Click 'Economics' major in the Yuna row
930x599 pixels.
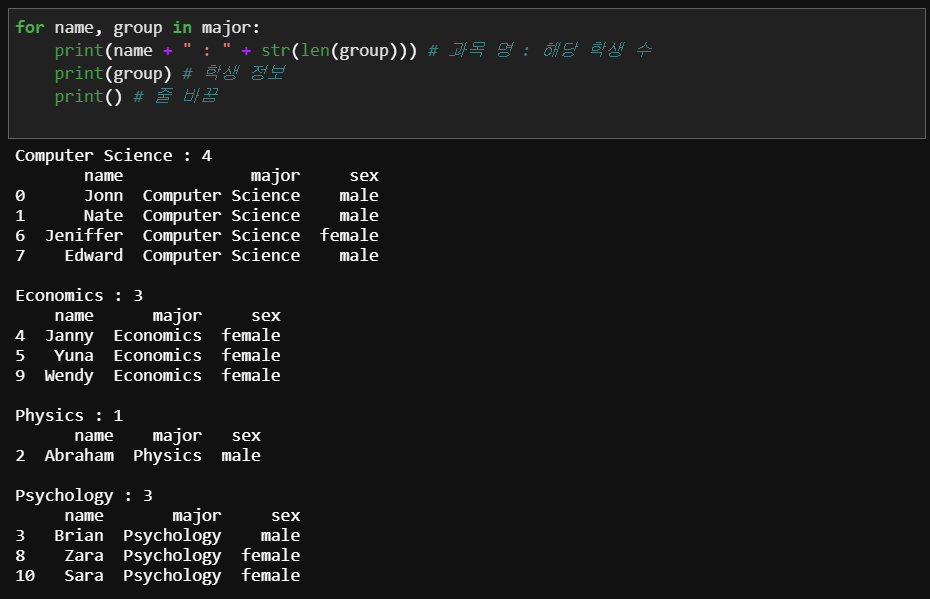pyautogui.click(x=157, y=356)
